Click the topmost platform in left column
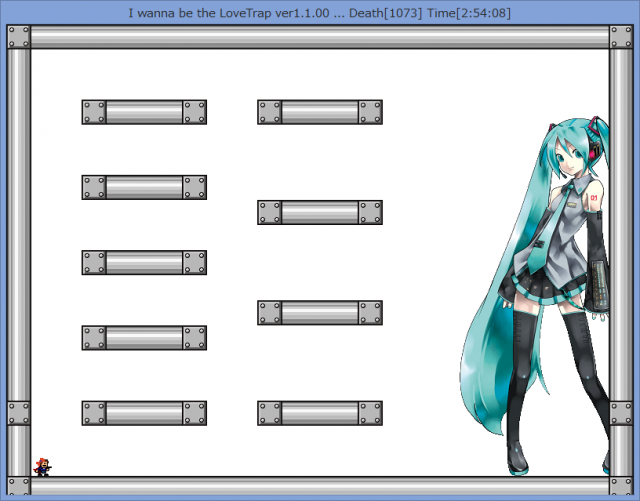The height and width of the screenshot is (501, 640). pos(144,112)
